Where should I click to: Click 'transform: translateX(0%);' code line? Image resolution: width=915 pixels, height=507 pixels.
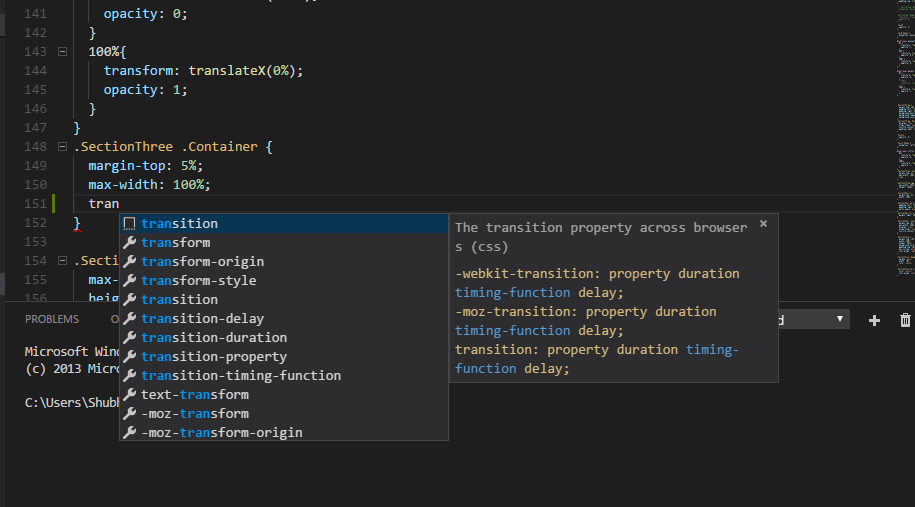(x=203, y=71)
